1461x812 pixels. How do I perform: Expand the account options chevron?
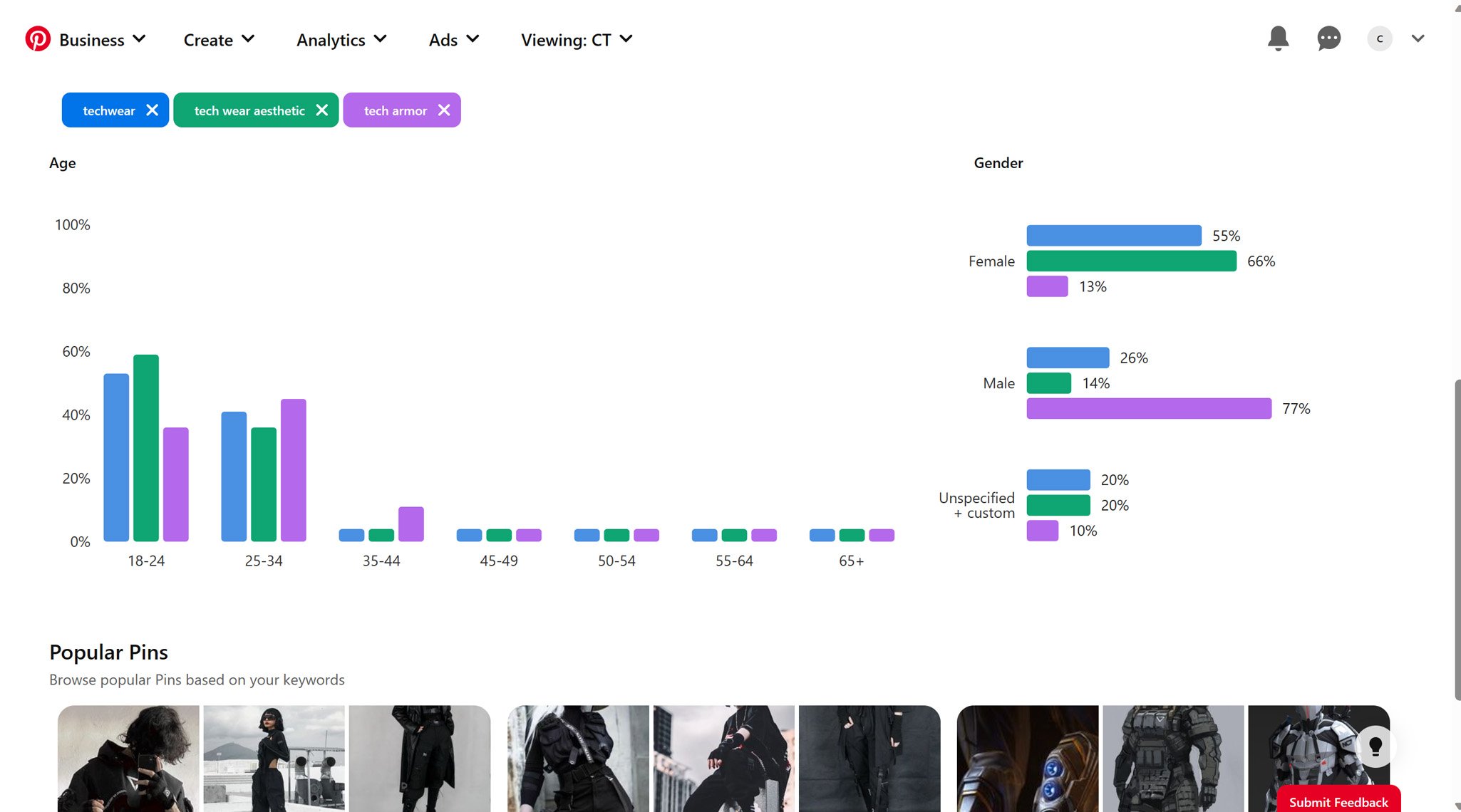coord(1418,38)
